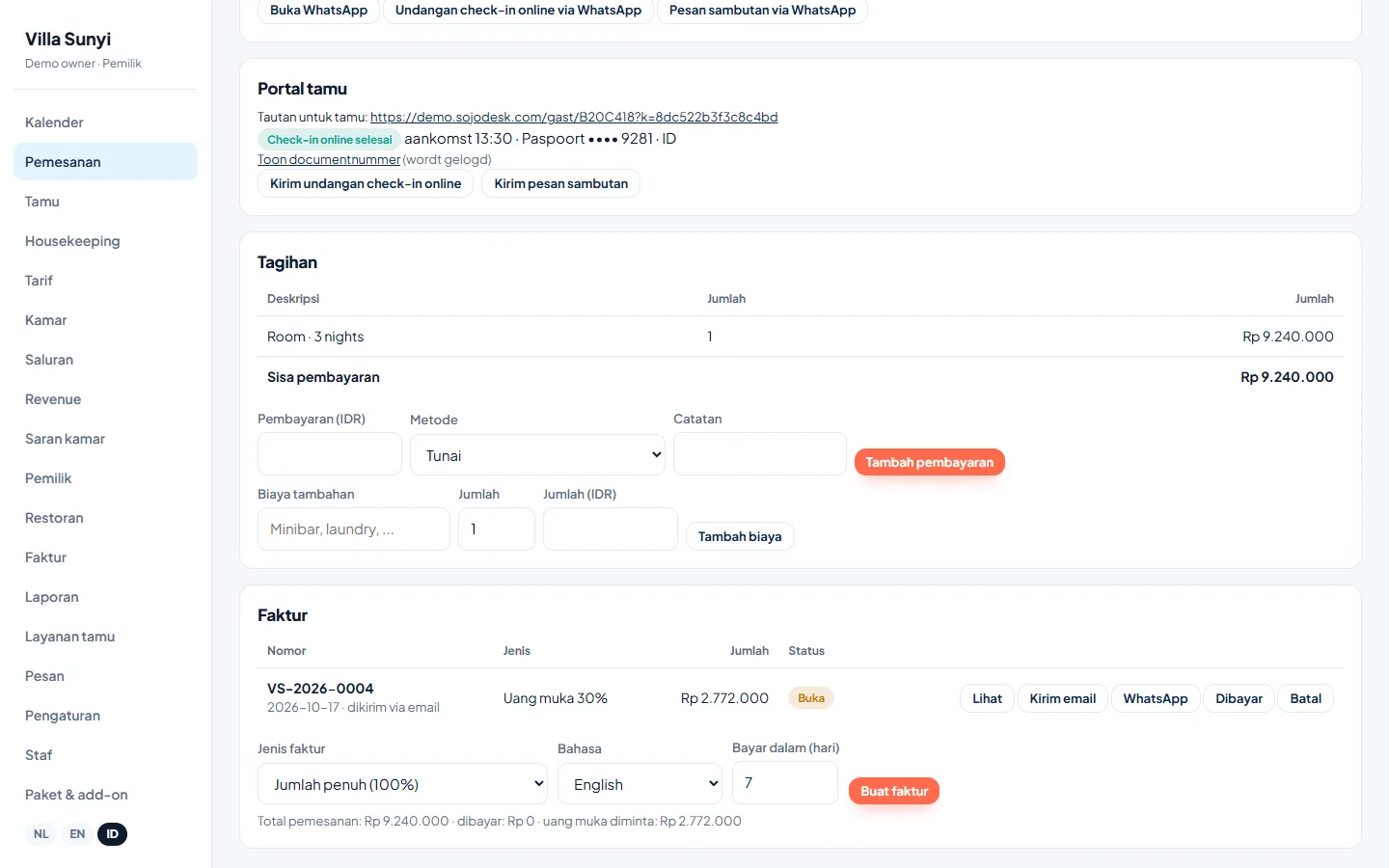This screenshot has width=1389, height=868.
Task: Click the Toon documentnummer link
Action: point(329,160)
